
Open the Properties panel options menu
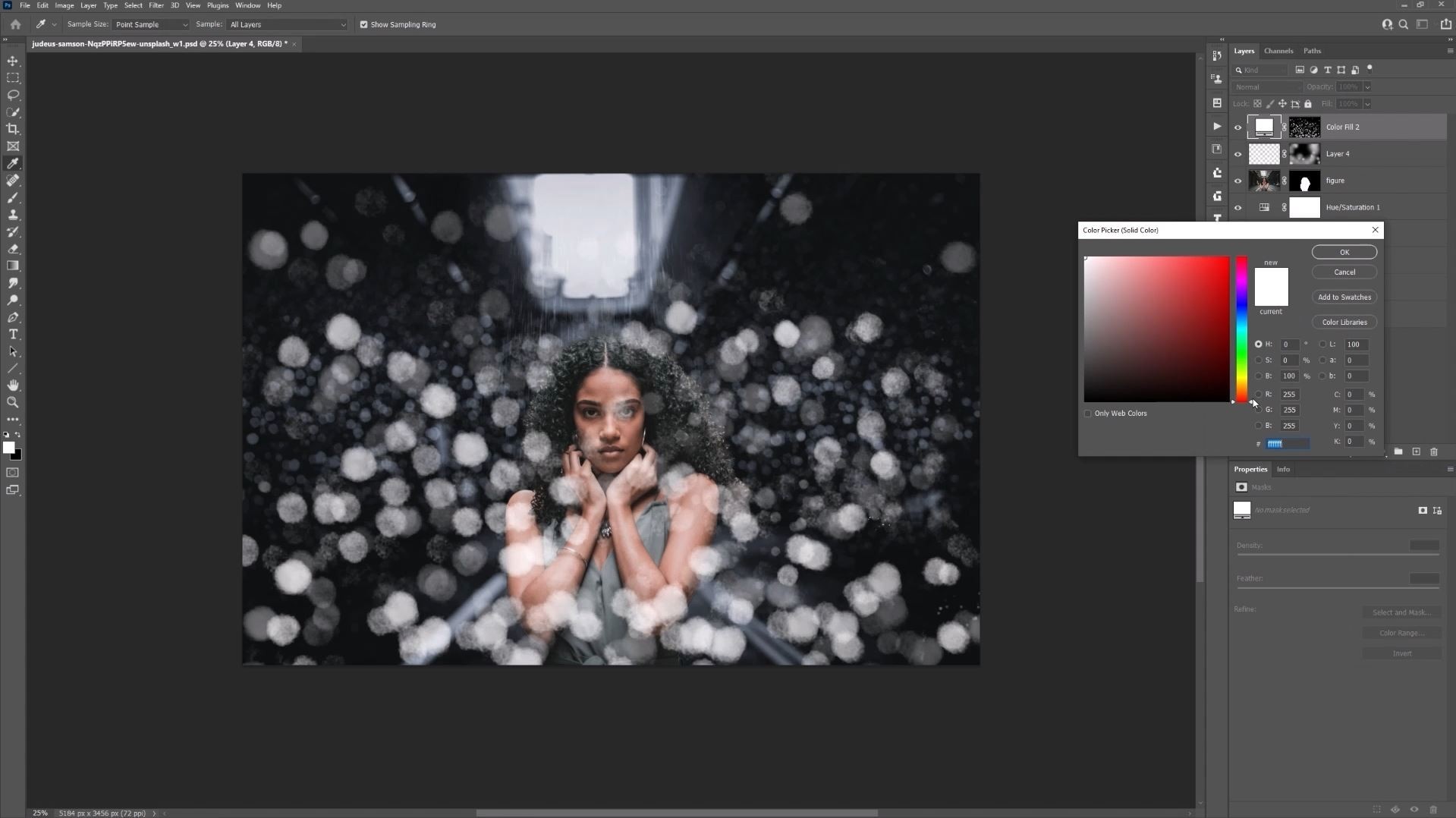(1450, 469)
